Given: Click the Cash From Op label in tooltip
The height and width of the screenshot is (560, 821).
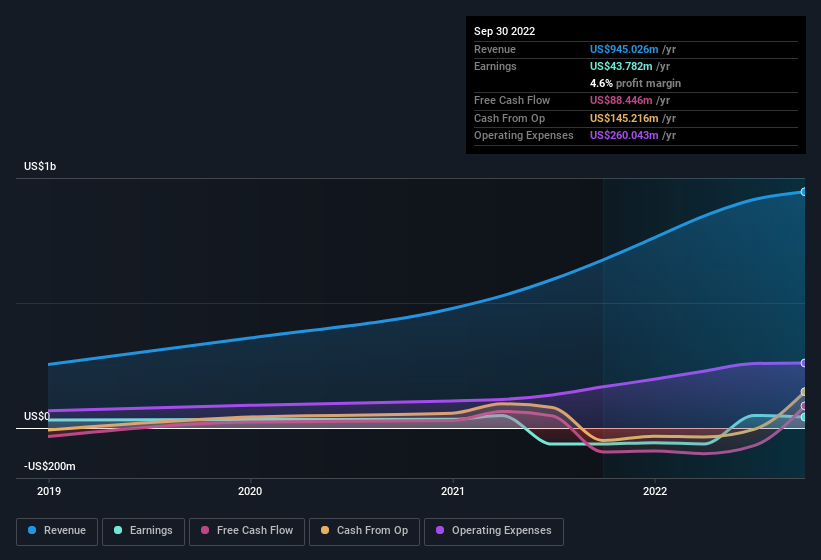Looking at the screenshot, I should pyautogui.click(x=509, y=118).
